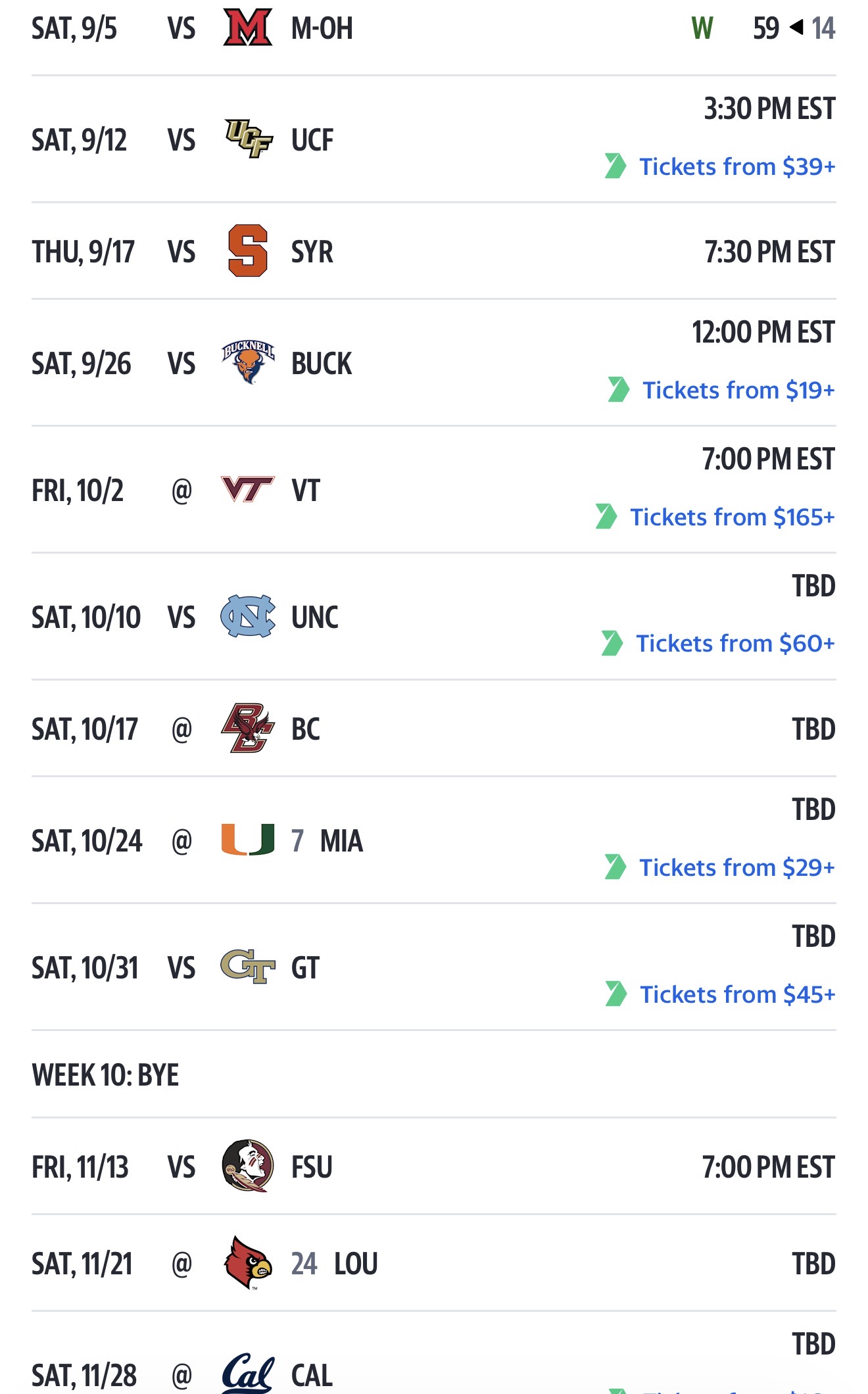Open the UNC interlocking logo

248,616
